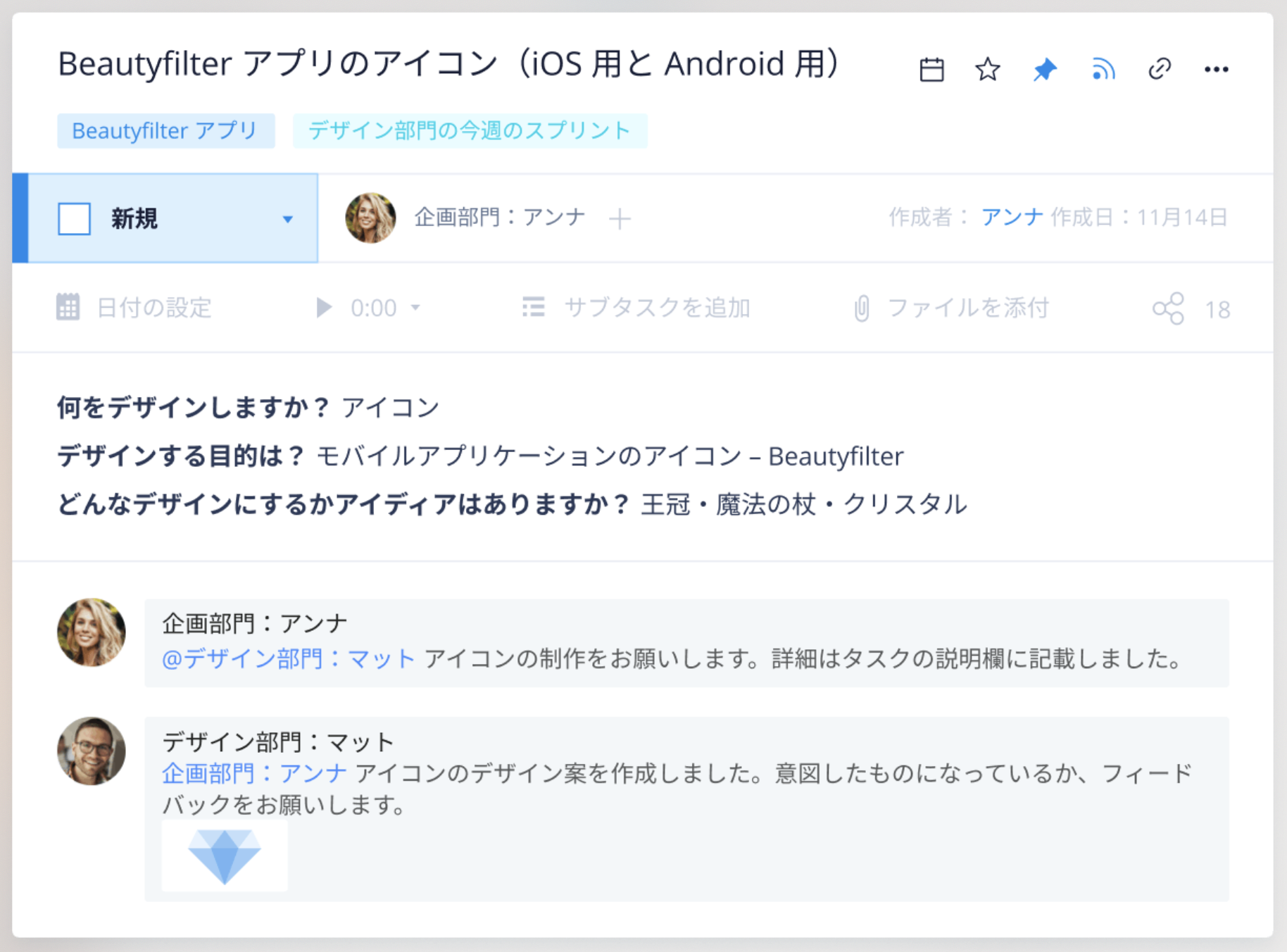Click comment author name デザイン部門：マット
The height and width of the screenshot is (952, 1287).
coord(278,741)
